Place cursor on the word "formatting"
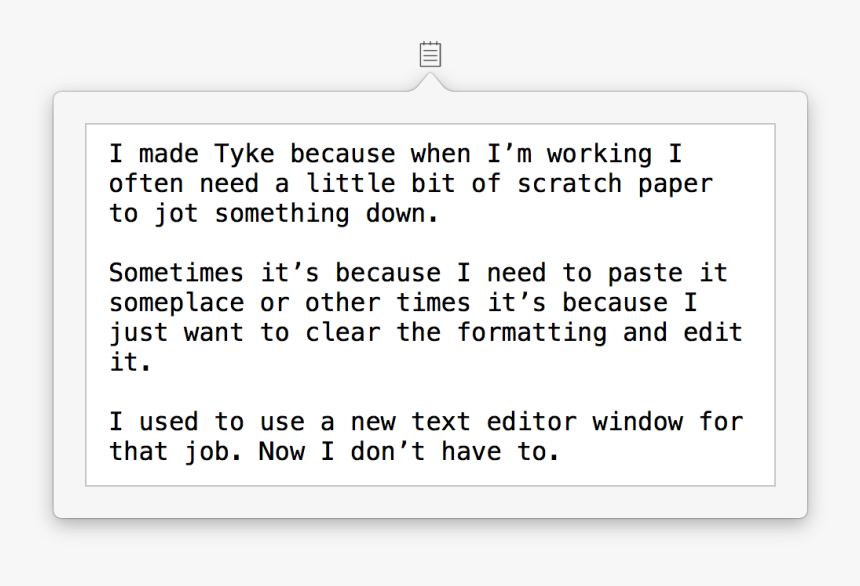Image resolution: width=860 pixels, height=586 pixels. (532, 333)
